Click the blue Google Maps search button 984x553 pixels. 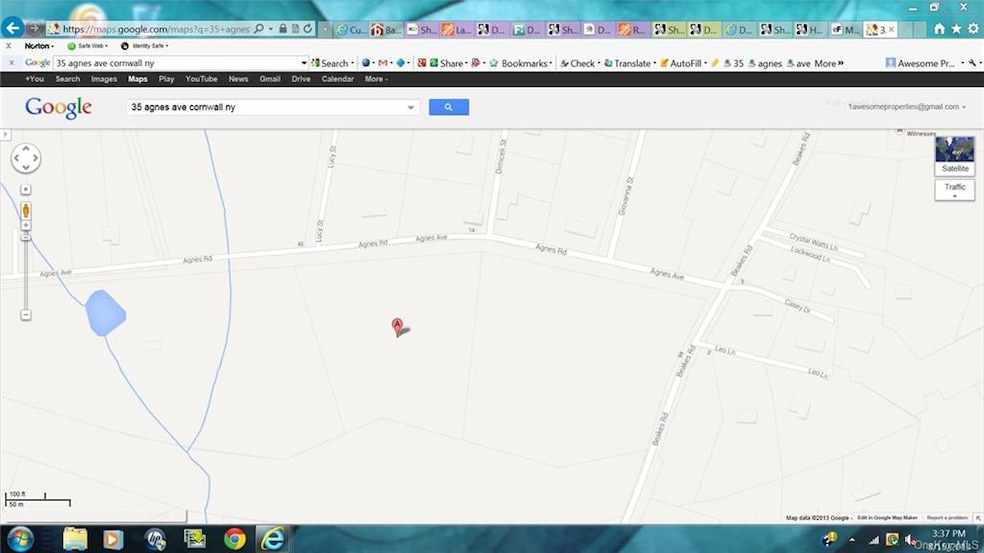(x=448, y=107)
